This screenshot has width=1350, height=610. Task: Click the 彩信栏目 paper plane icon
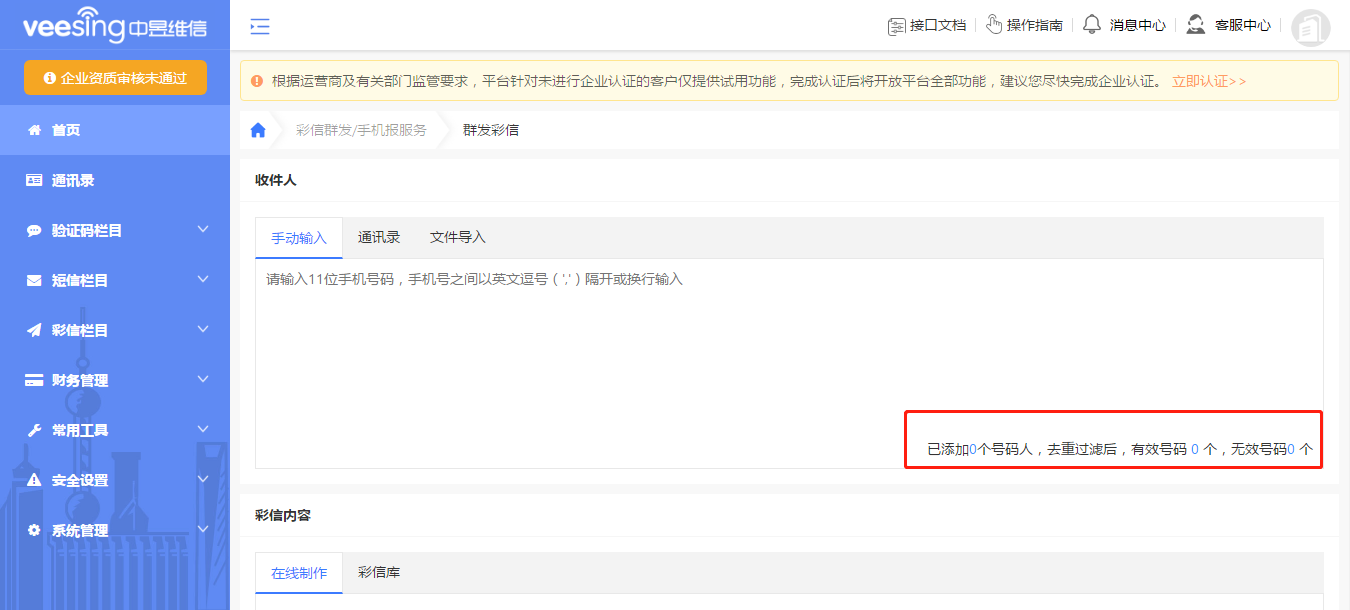[34, 330]
